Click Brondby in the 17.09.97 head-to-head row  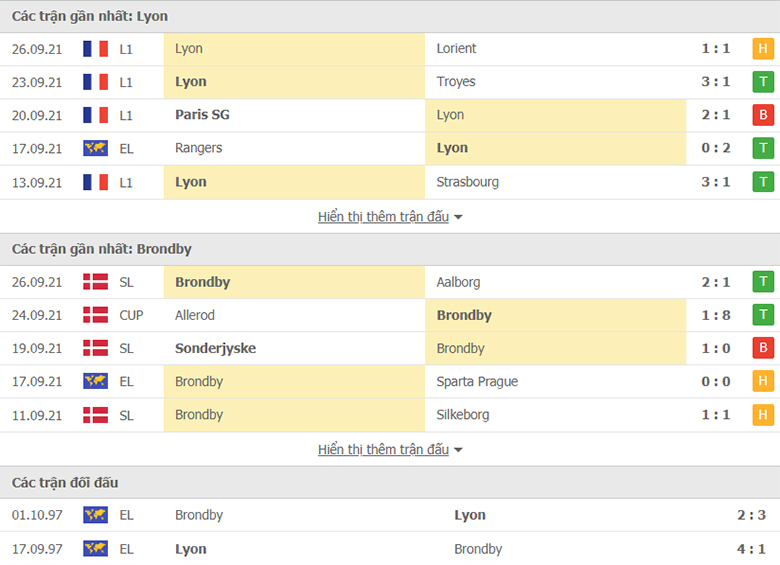pyautogui.click(x=478, y=549)
